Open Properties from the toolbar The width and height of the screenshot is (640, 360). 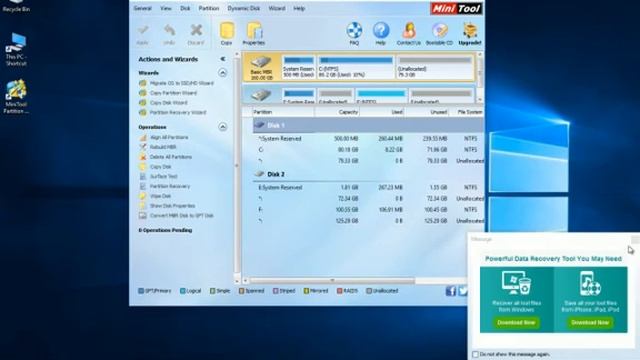254,33
